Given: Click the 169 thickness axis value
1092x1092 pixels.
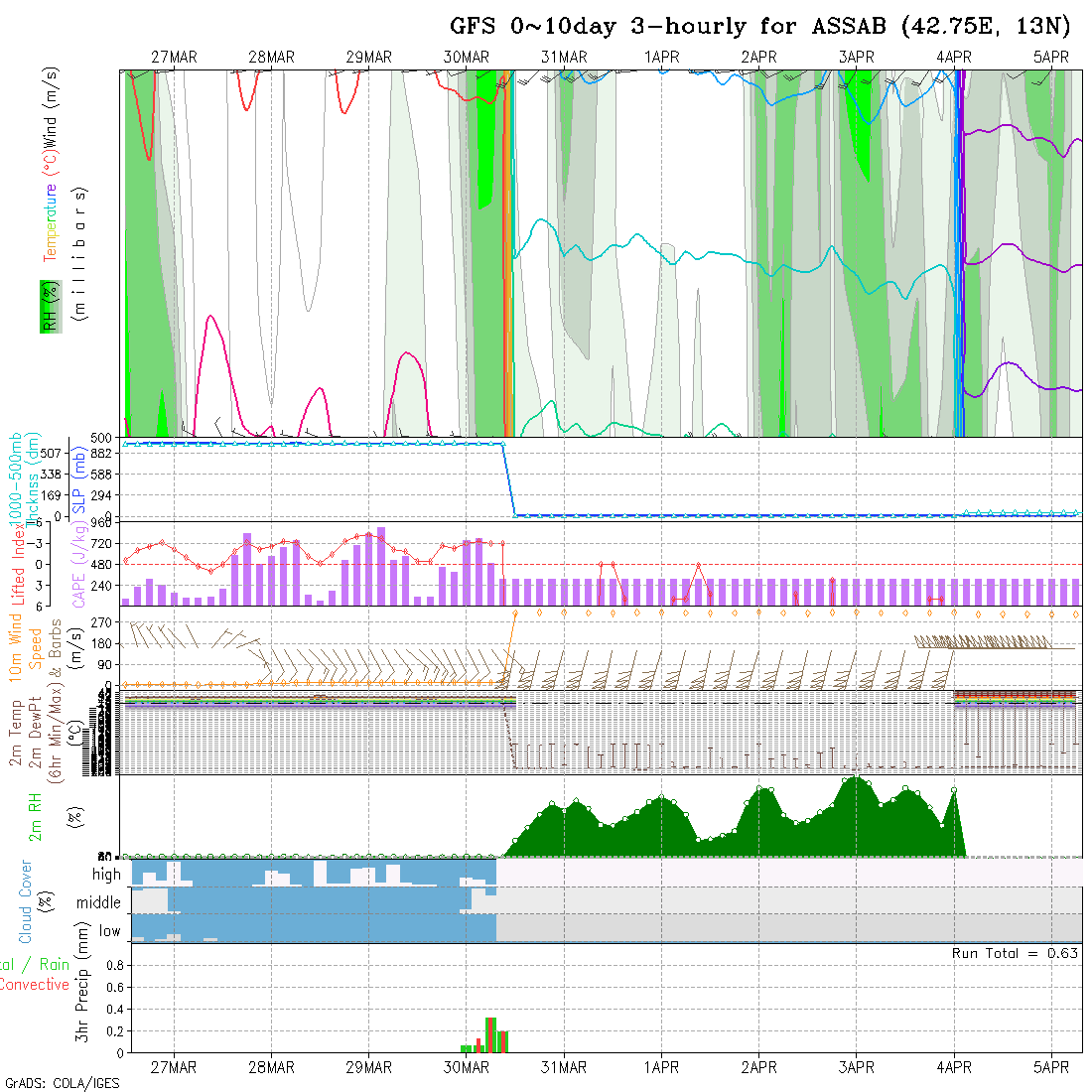Looking at the screenshot, I should coord(51,495).
